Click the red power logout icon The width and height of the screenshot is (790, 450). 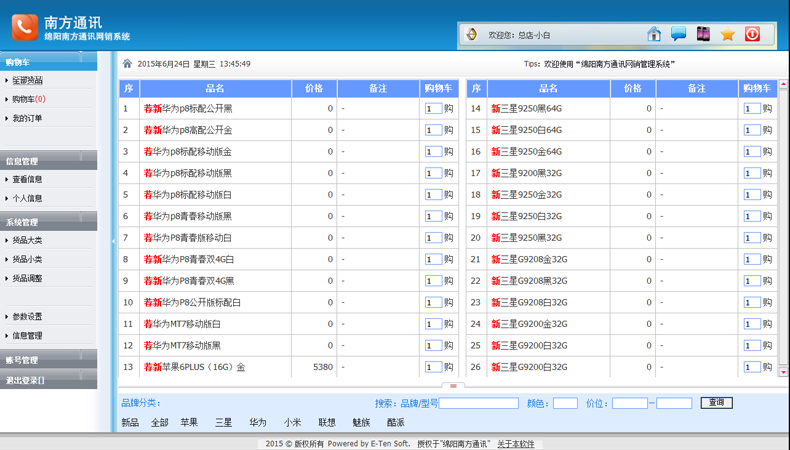coord(752,34)
